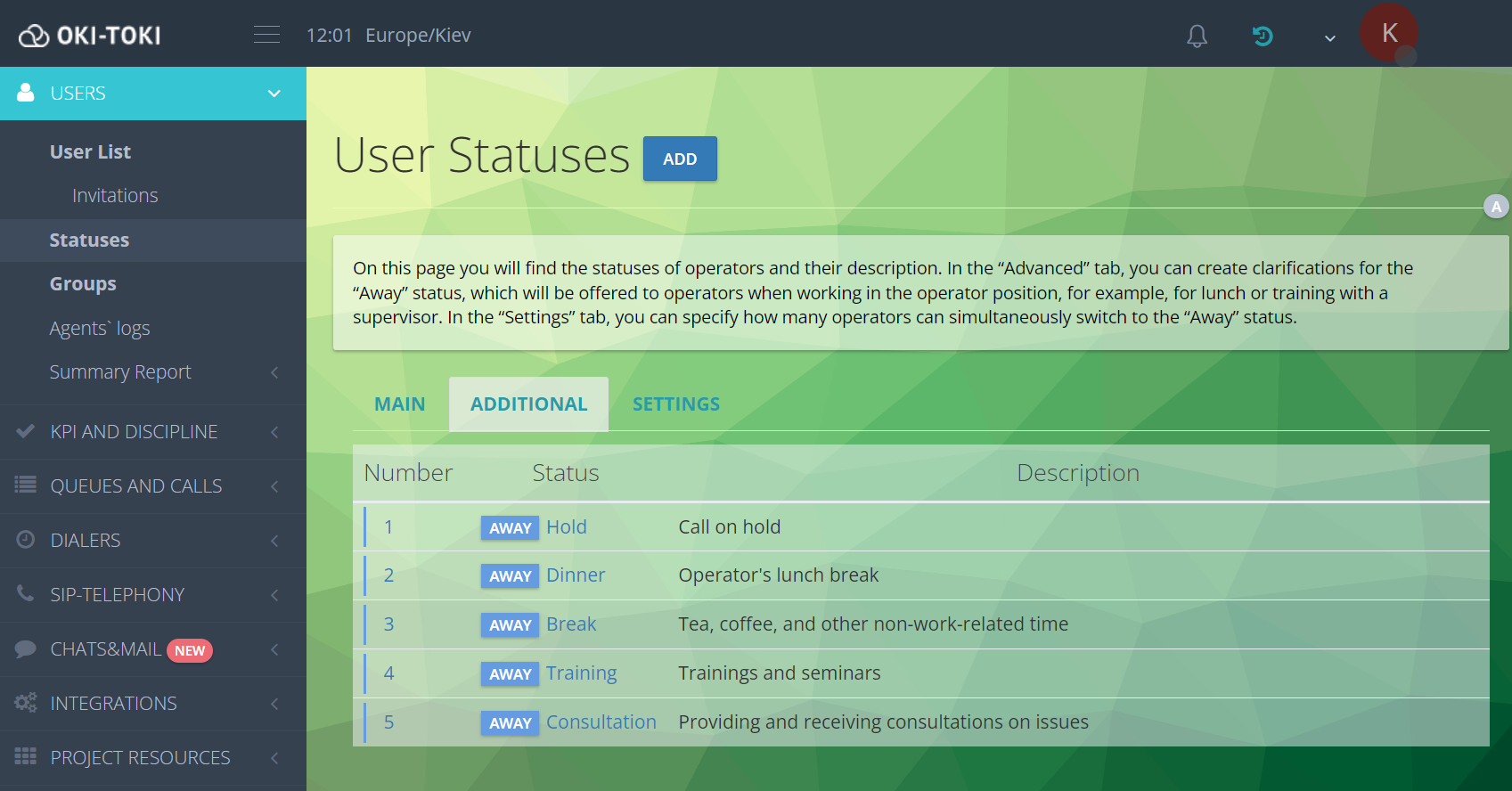The image size is (1512, 791).
Task: Click the round A badge icon
Action: click(x=1496, y=207)
